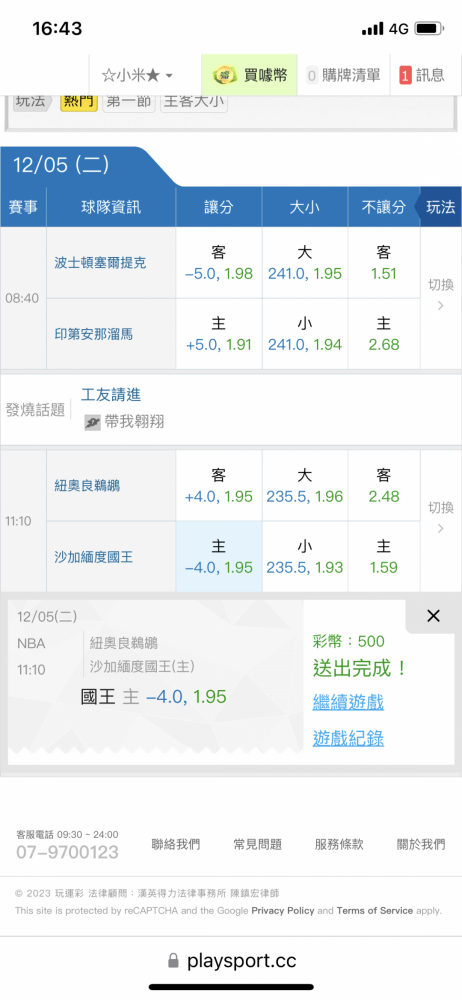This screenshot has height=1000, width=462.
Task: Tap the lock icon in the address bar
Action: (172, 960)
